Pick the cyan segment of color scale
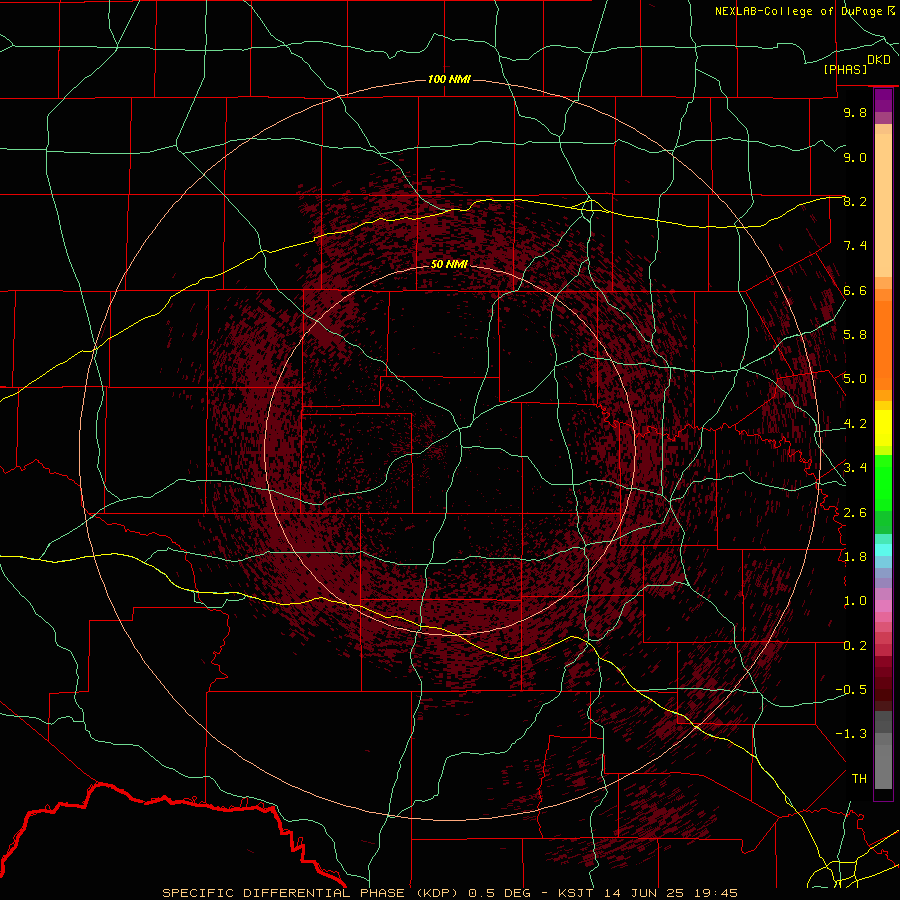The image size is (900, 900). point(883,550)
